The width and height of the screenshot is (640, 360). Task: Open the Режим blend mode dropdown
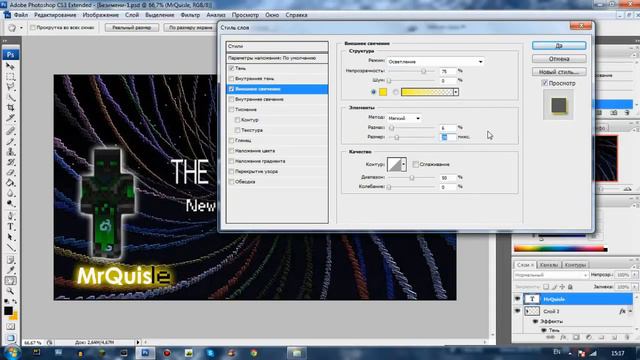click(x=436, y=61)
